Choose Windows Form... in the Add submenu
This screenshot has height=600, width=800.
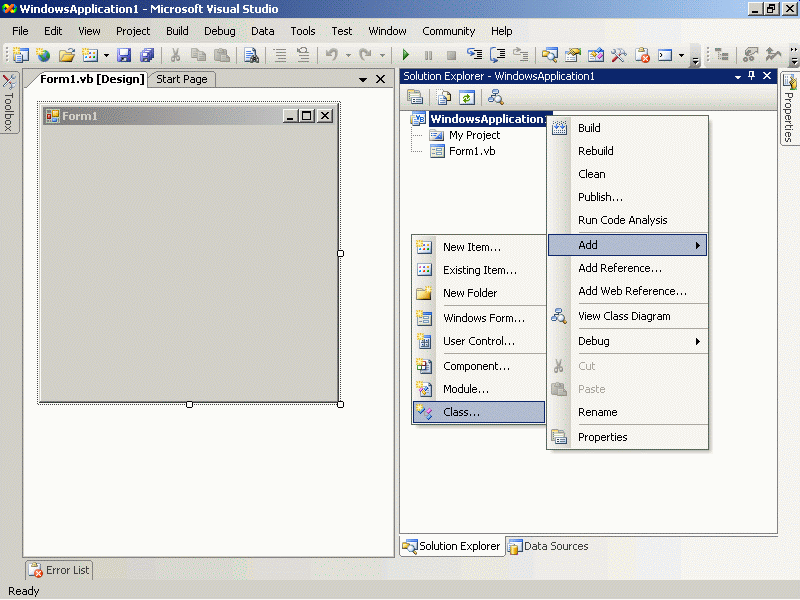tap(483, 318)
